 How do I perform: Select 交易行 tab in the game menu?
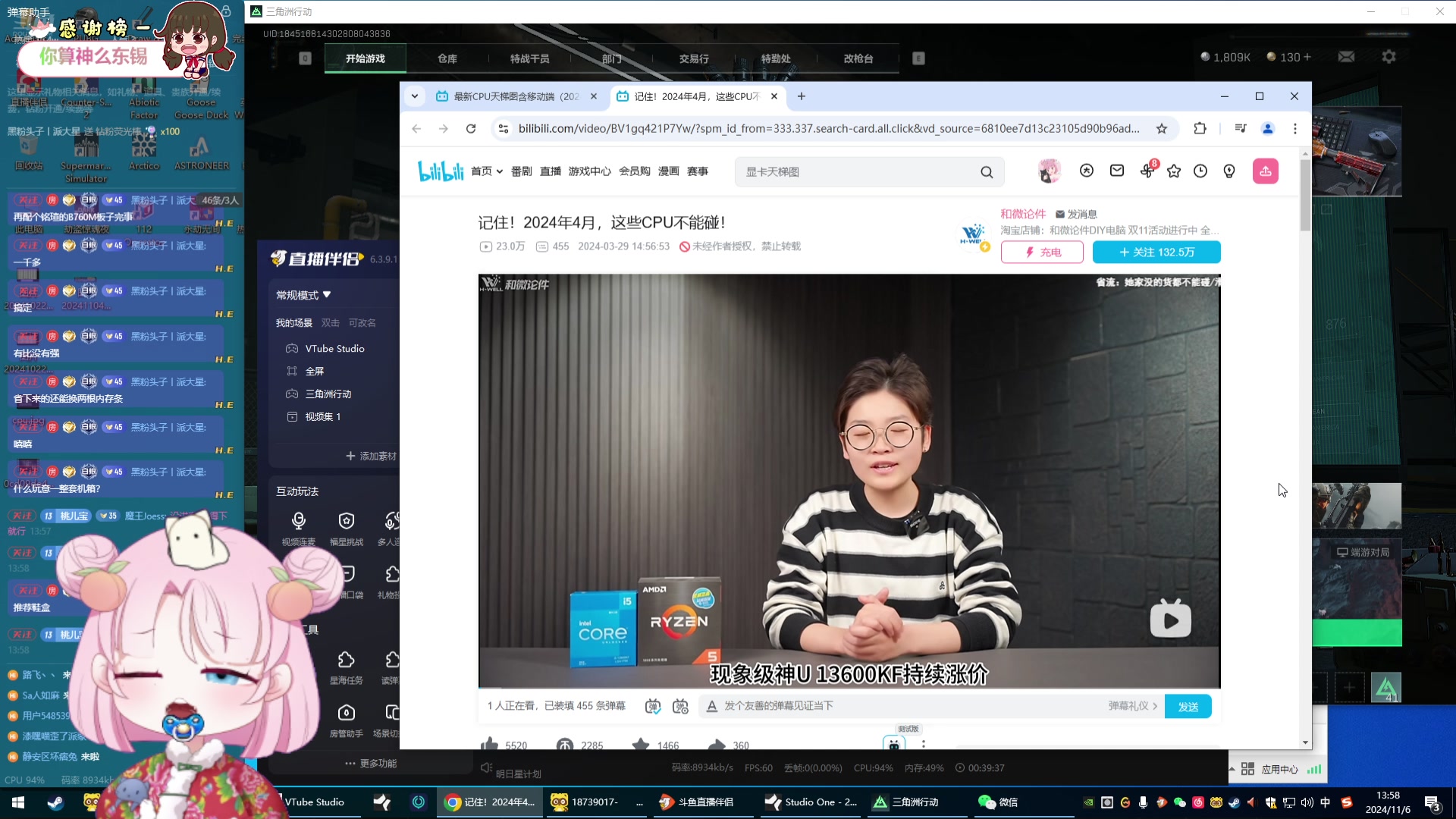[694, 58]
